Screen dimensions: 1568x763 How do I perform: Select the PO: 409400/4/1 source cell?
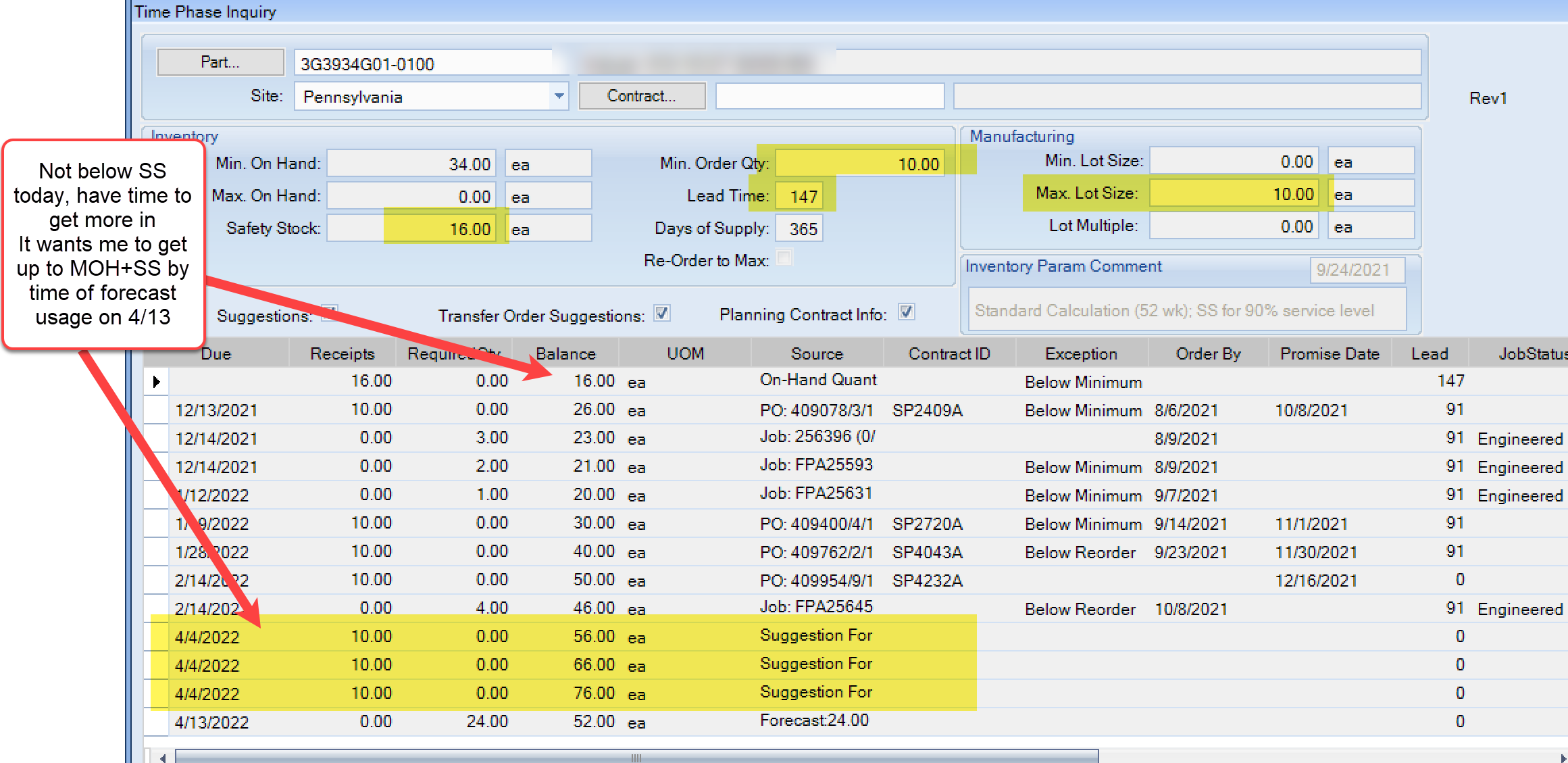pos(817,524)
